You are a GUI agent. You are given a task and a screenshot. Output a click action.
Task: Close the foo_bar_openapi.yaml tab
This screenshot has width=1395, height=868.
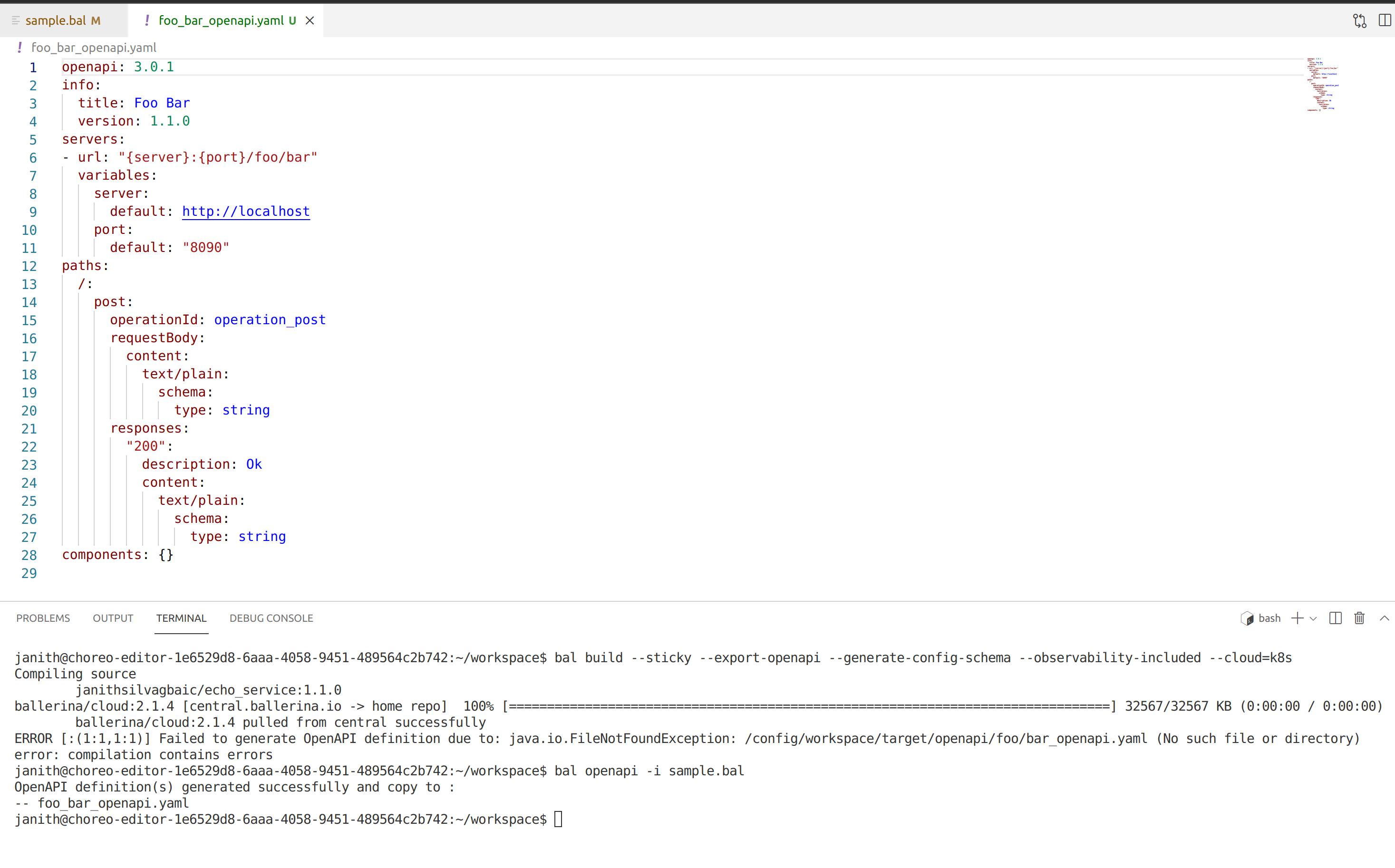point(310,20)
